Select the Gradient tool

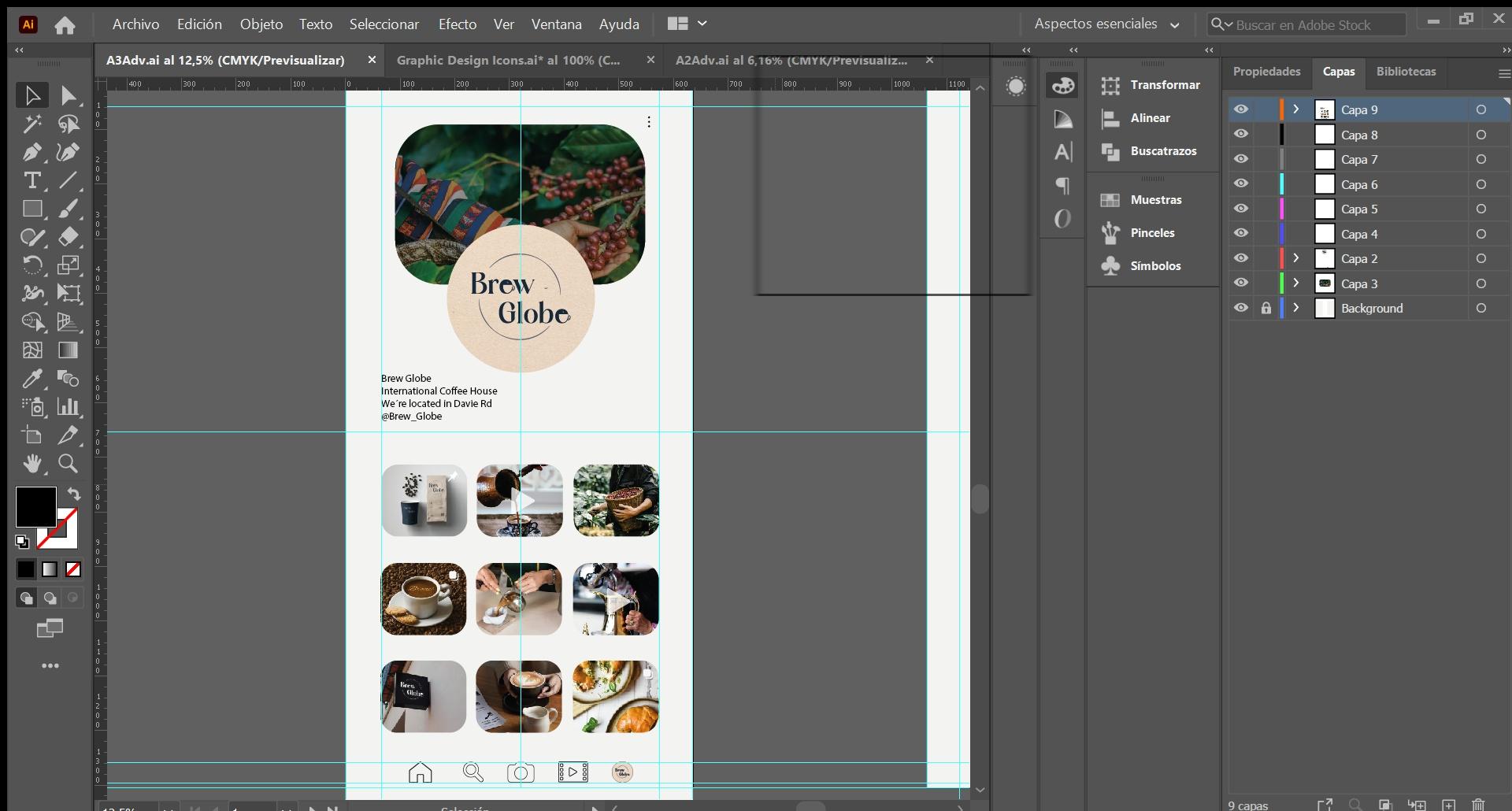coord(69,350)
